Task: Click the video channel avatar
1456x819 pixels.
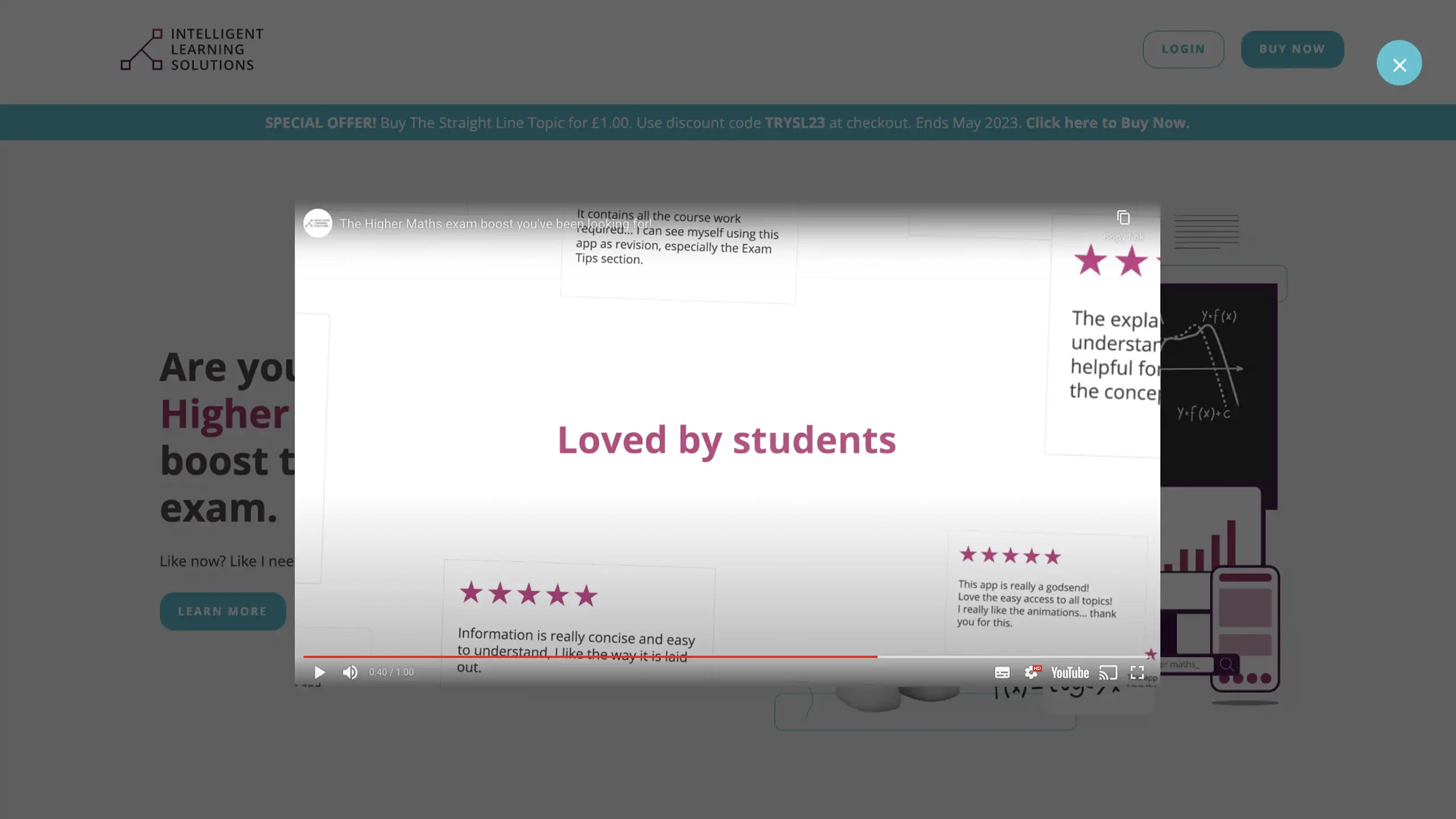Action: click(317, 224)
